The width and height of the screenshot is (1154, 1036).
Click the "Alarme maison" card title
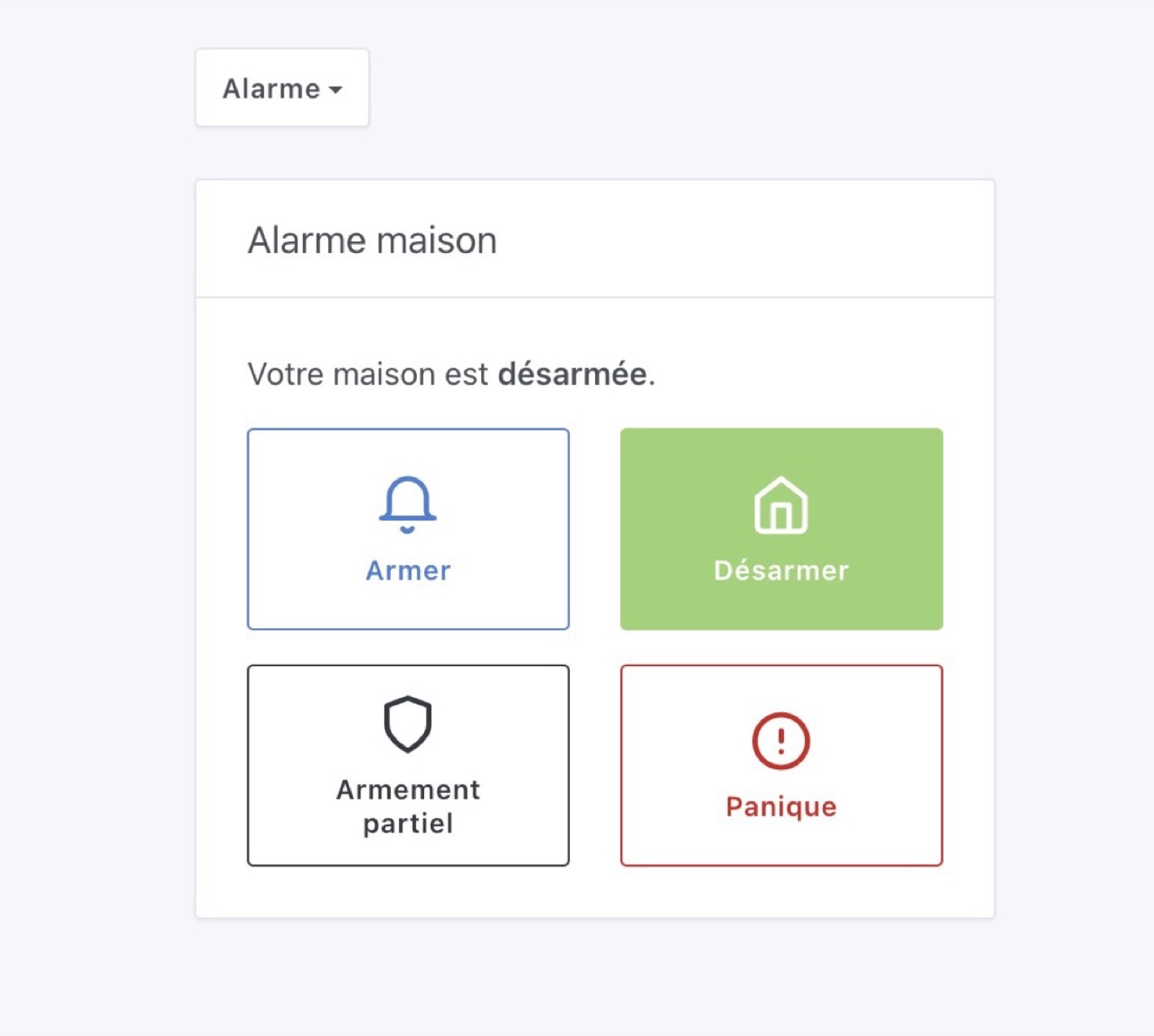(x=372, y=240)
